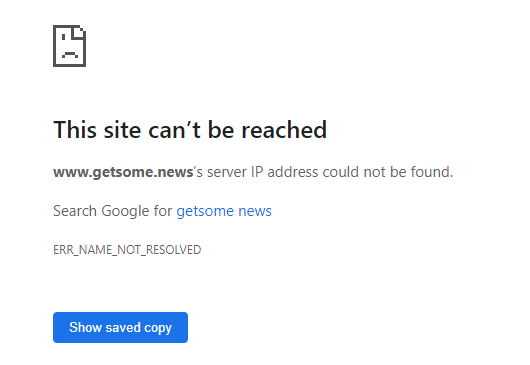This screenshot has width=530, height=365.
Task: Click the word "reached" in the heading
Action: [x=284, y=129]
